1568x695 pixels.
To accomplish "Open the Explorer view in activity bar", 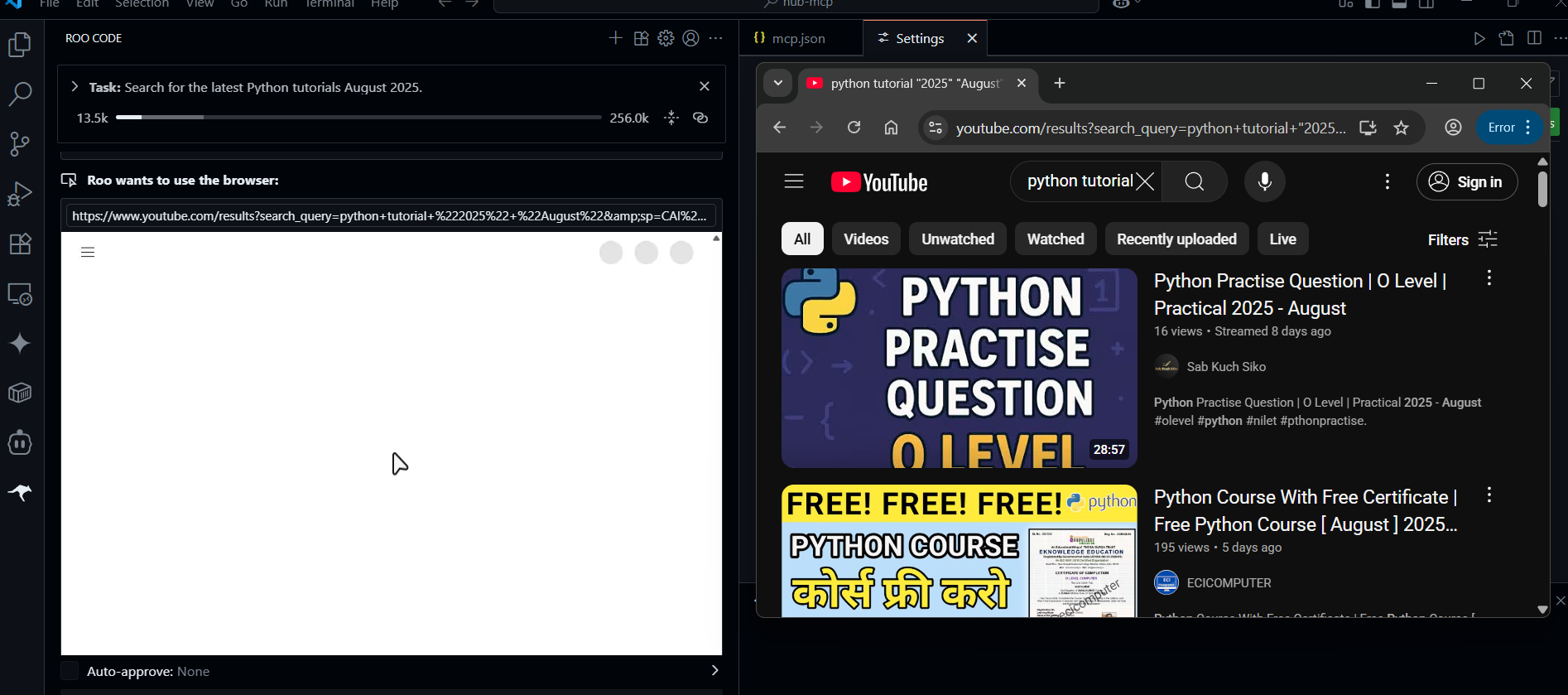I will tap(20, 44).
